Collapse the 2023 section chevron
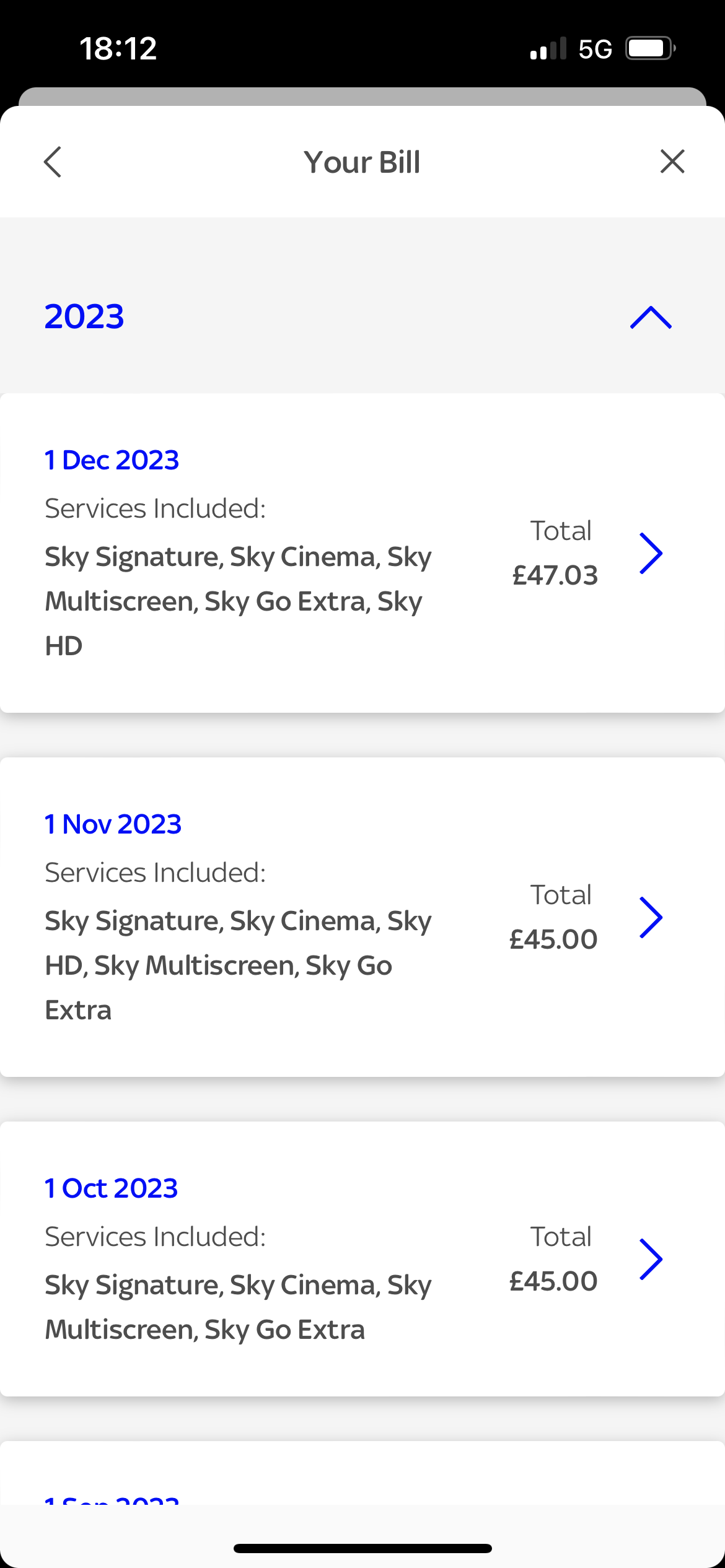 pos(651,317)
